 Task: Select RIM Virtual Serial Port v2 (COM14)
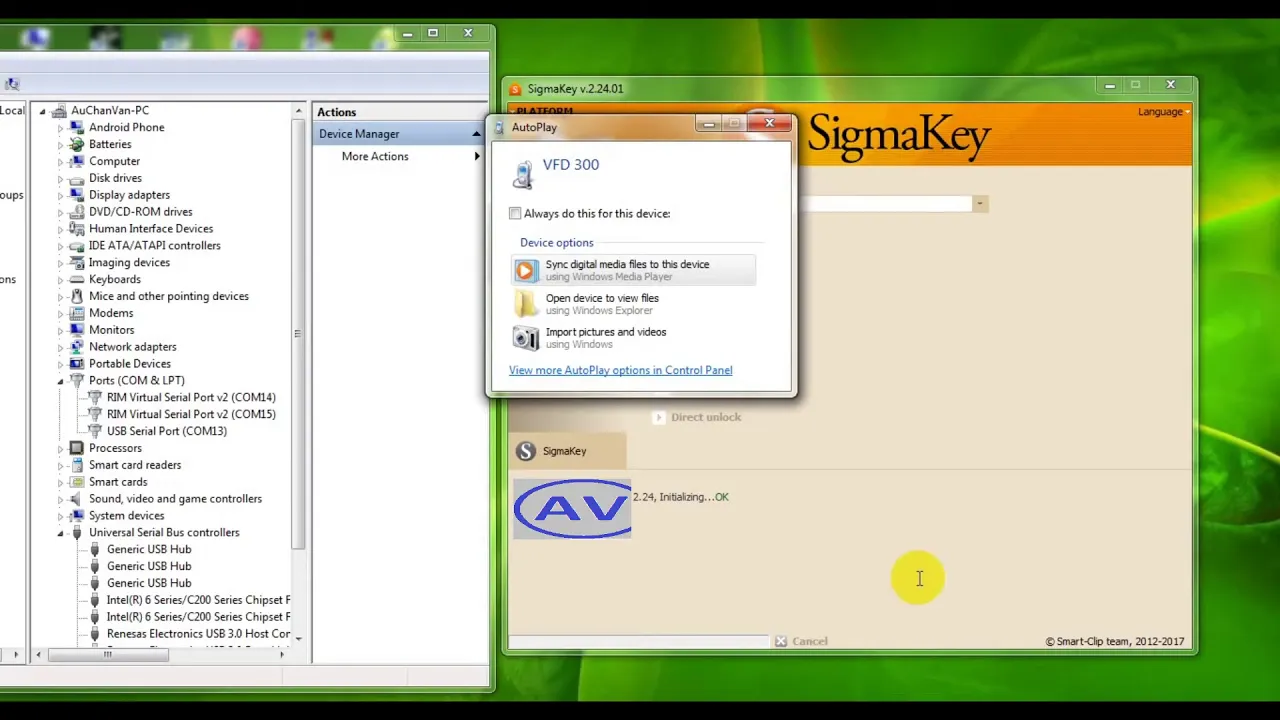pos(191,397)
